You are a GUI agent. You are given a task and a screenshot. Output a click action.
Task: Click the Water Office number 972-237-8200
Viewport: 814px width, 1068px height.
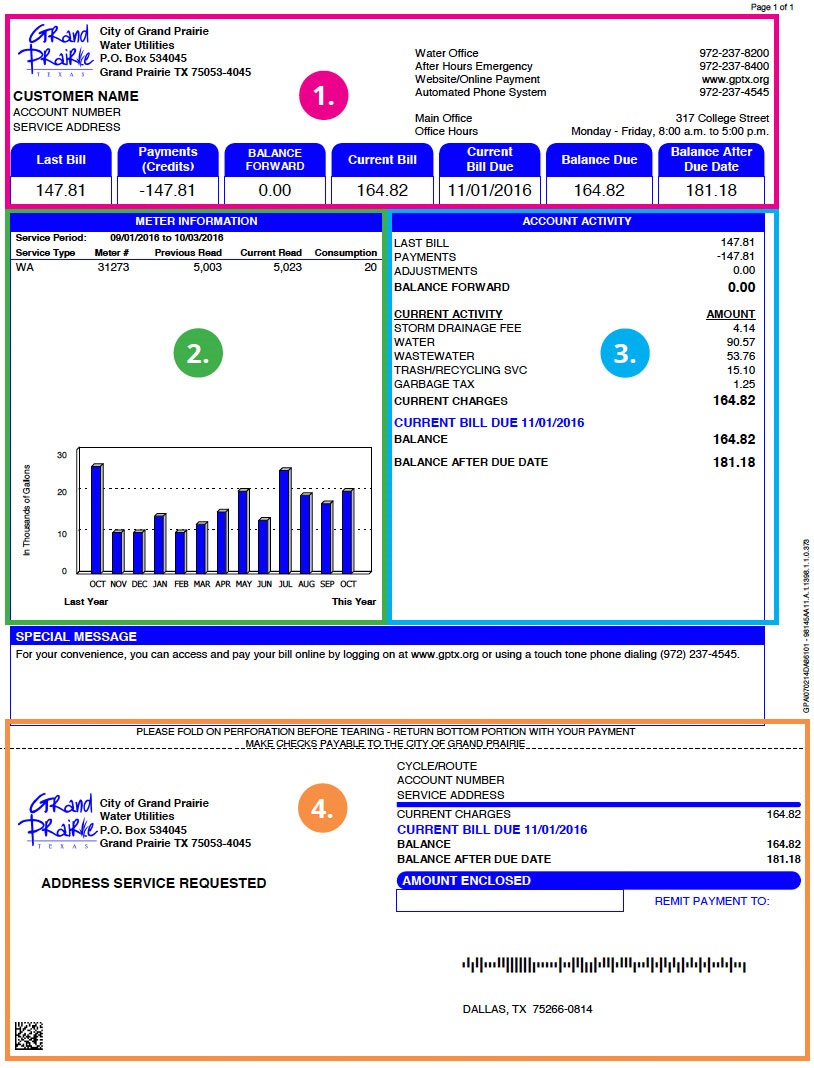[734, 53]
